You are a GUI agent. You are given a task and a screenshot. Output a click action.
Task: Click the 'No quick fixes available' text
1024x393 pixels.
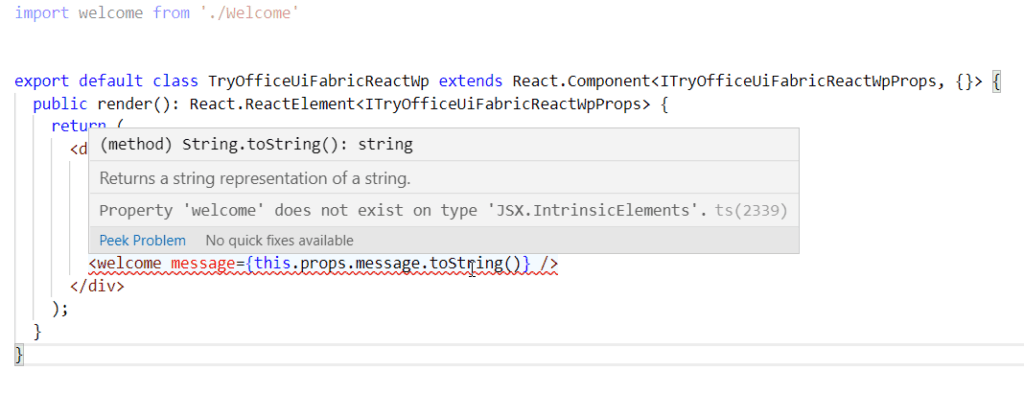click(280, 240)
